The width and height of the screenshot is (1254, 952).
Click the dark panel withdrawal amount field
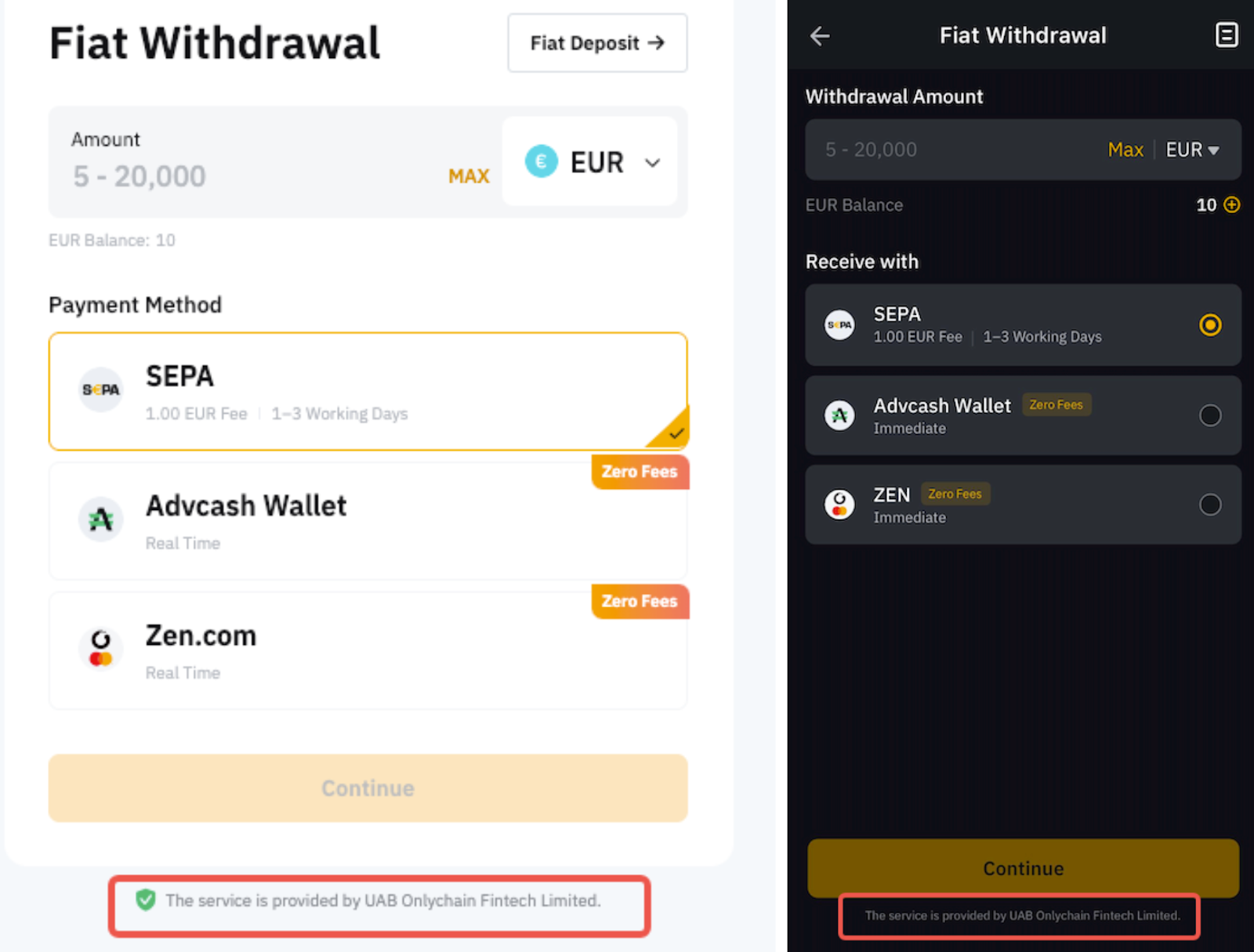pyautogui.click(x=956, y=150)
